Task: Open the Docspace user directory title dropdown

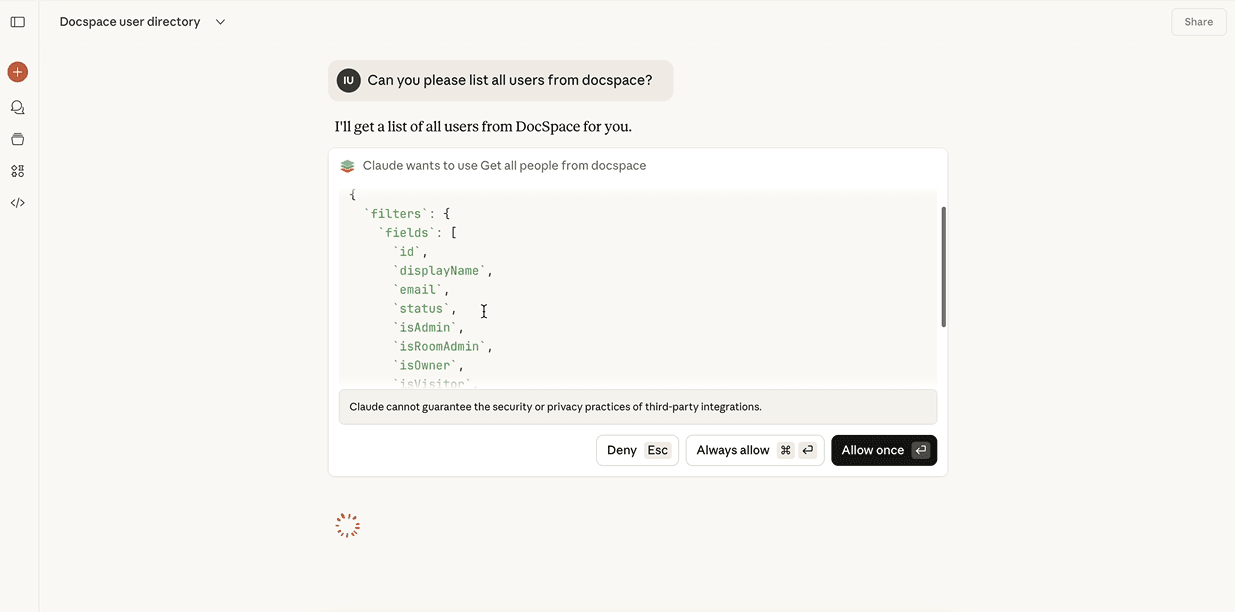Action: 129,21
